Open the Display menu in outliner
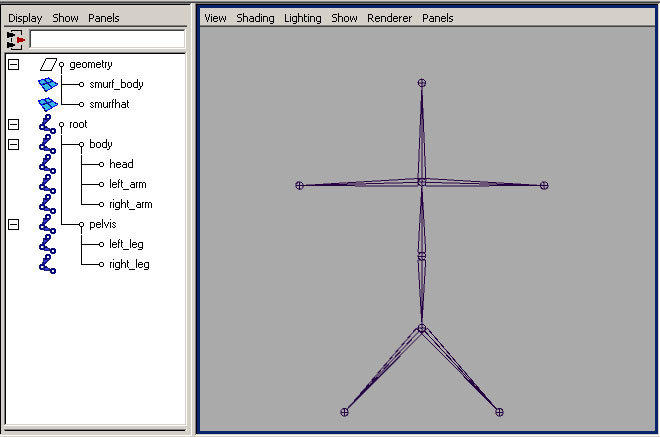 tap(25, 18)
